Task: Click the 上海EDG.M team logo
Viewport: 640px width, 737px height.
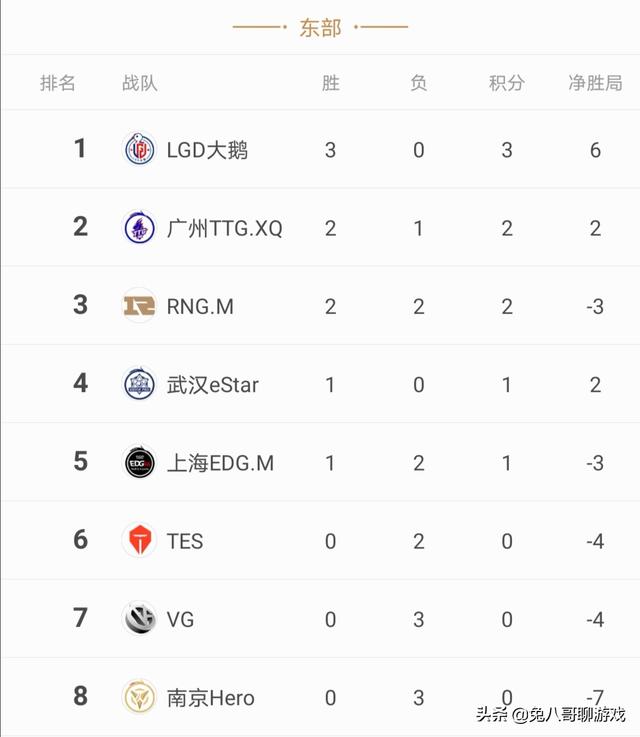Action: (139, 462)
